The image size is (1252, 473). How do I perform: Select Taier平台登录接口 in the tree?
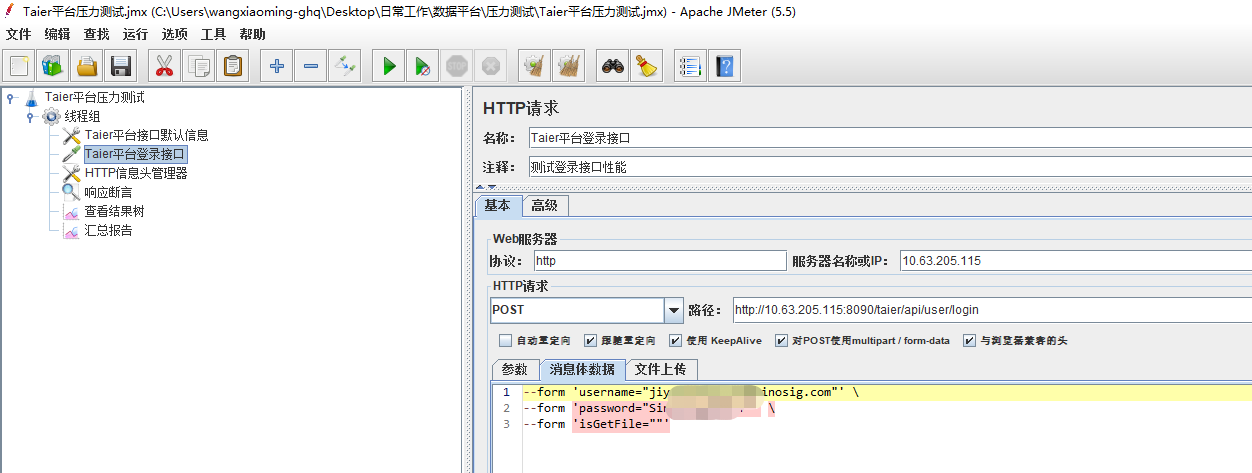[x=135, y=154]
